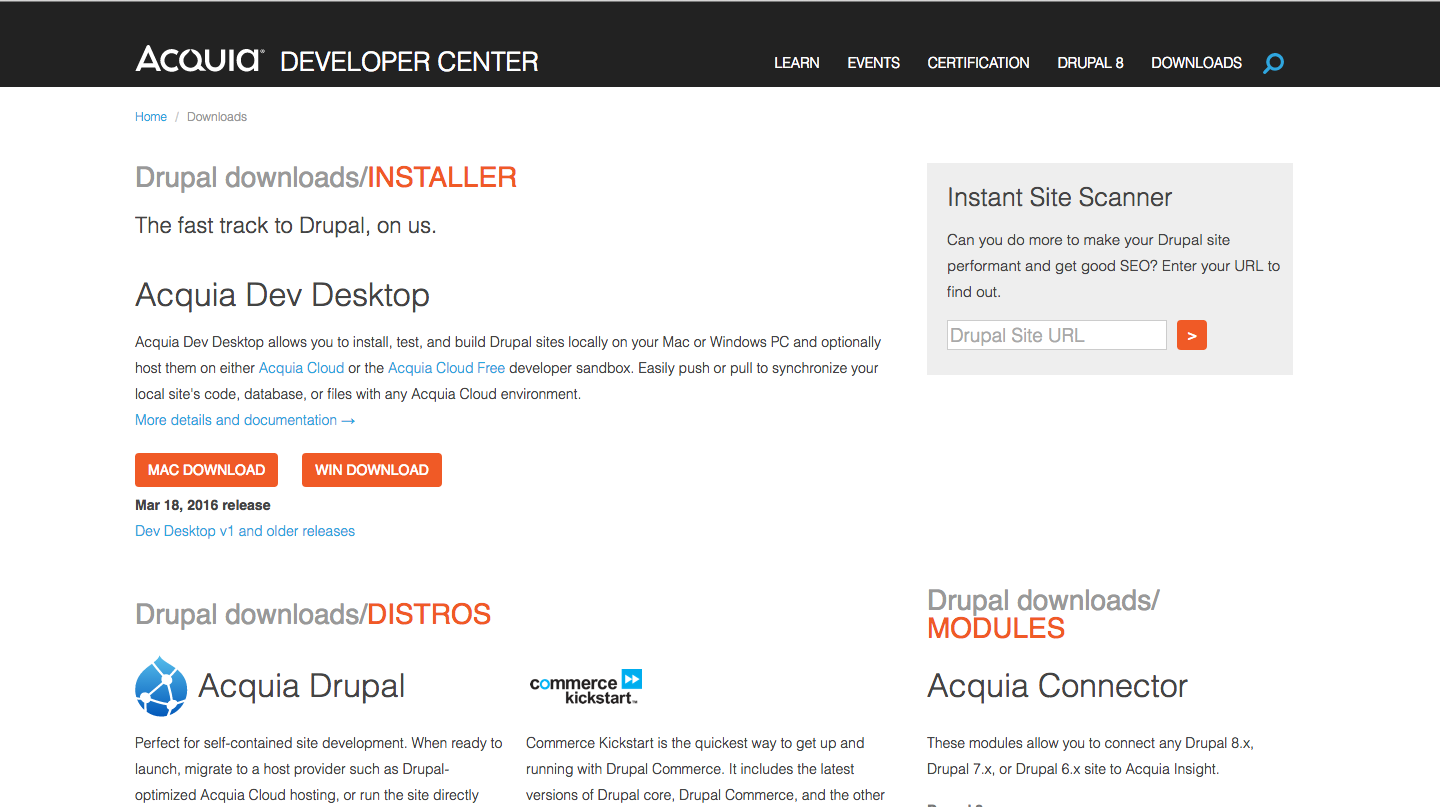Viewport: 1440px width, 807px height.
Task: Click the Mar 18, 2016 release text
Action: tap(203, 505)
